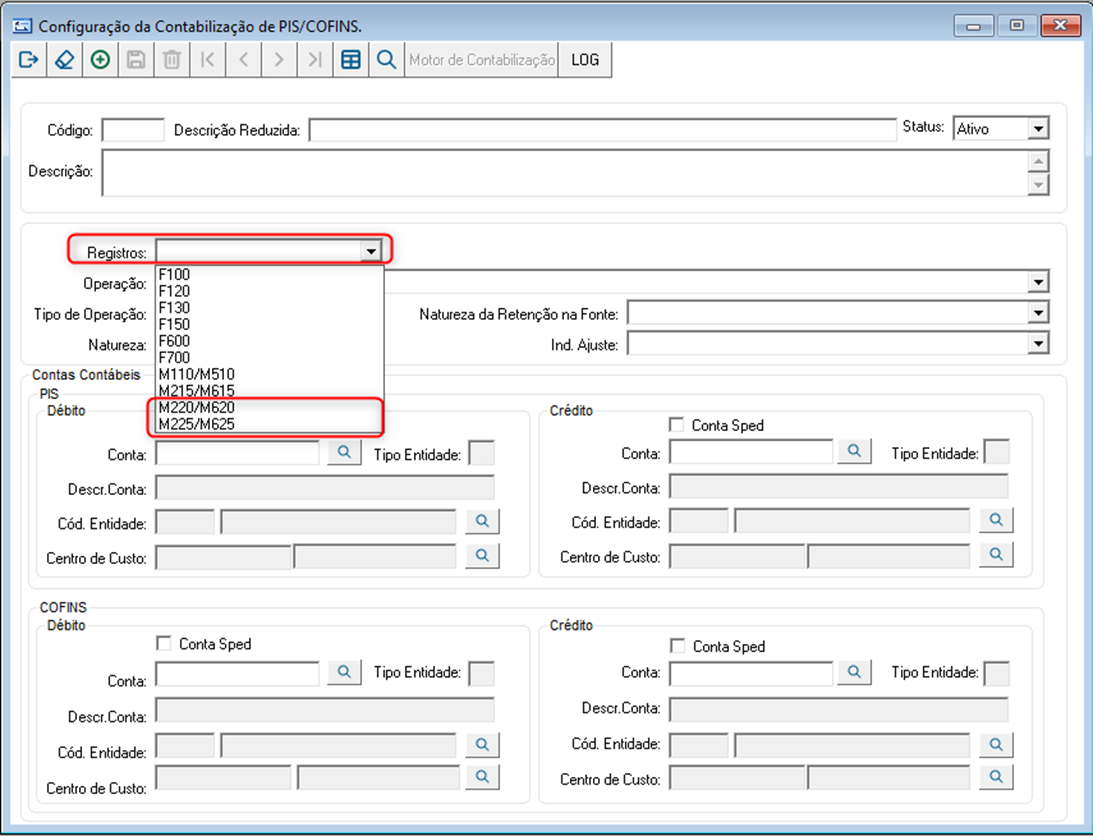Screen dimensions: 1093x836
Task: Open lookup for COFINS Crédito Cód. Entidade
Action: (x=996, y=744)
